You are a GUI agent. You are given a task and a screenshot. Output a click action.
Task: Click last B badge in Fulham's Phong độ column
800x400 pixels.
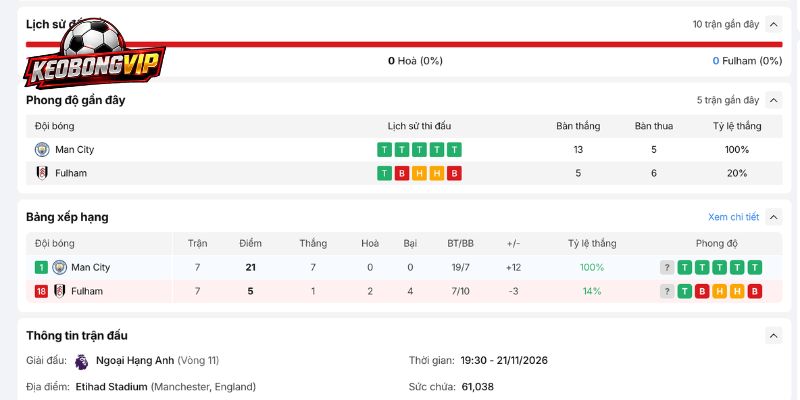click(x=755, y=291)
